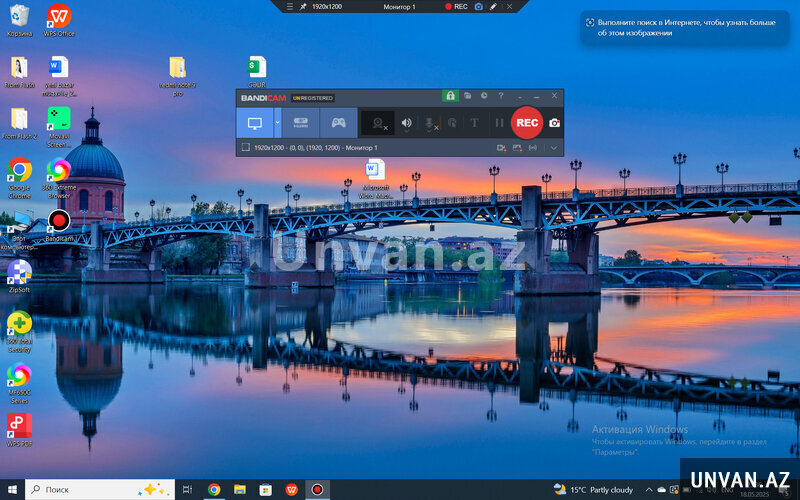800x500 pixels.
Task: Toggle microphone recording in Bandicam
Action: pos(430,123)
